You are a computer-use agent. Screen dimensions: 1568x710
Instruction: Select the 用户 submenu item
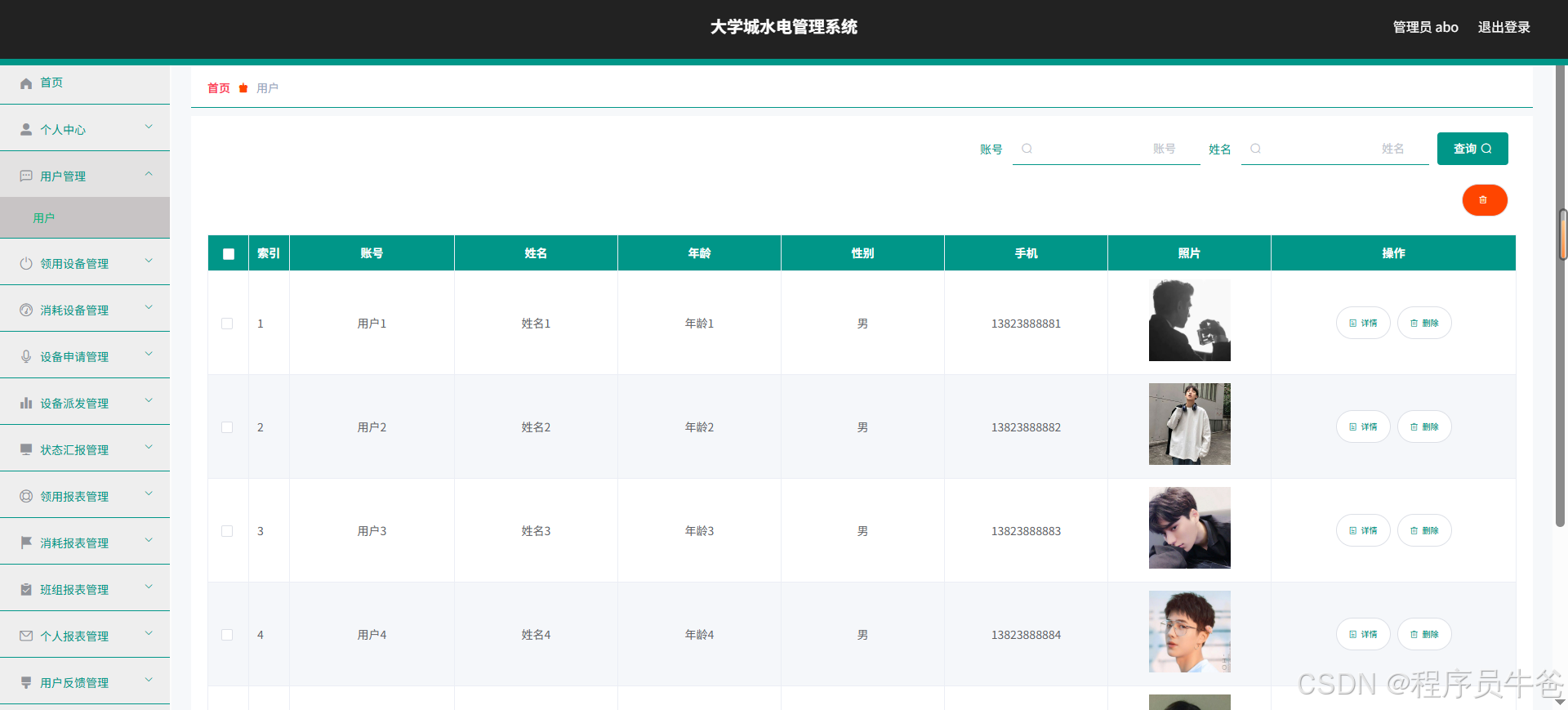click(85, 218)
